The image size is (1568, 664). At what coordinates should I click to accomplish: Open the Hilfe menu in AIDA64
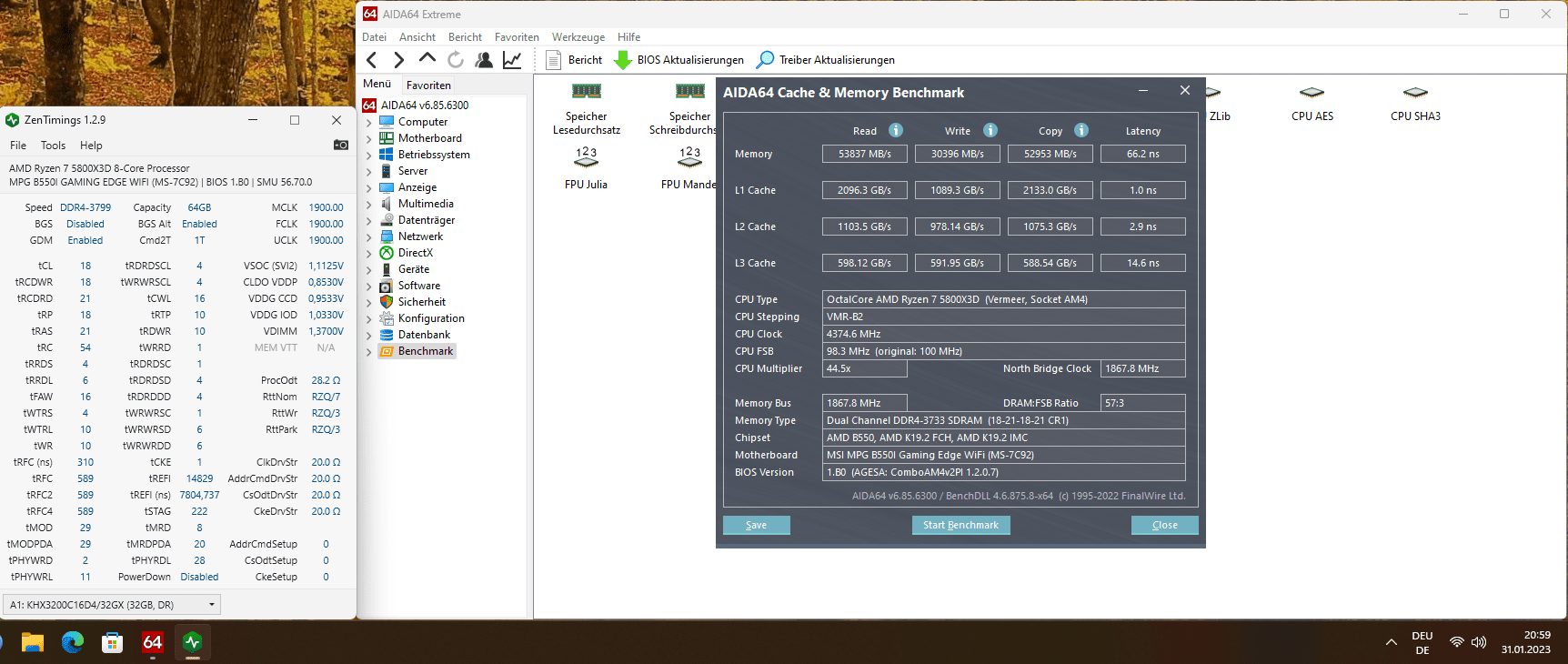tap(628, 37)
